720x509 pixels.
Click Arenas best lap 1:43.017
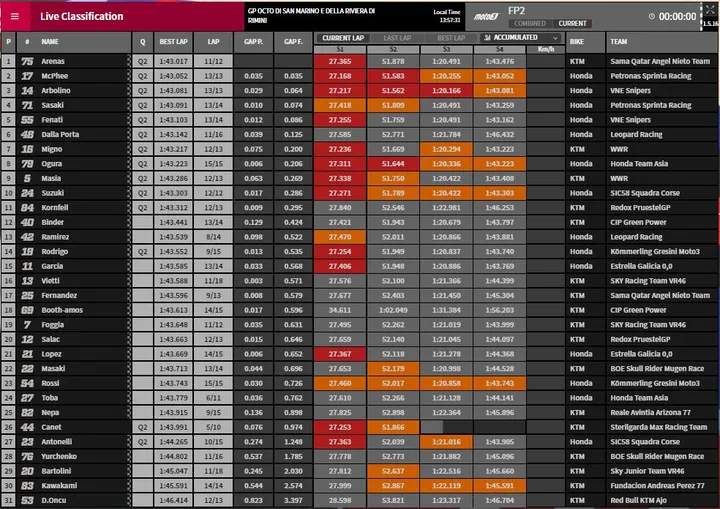(x=174, y=61)
